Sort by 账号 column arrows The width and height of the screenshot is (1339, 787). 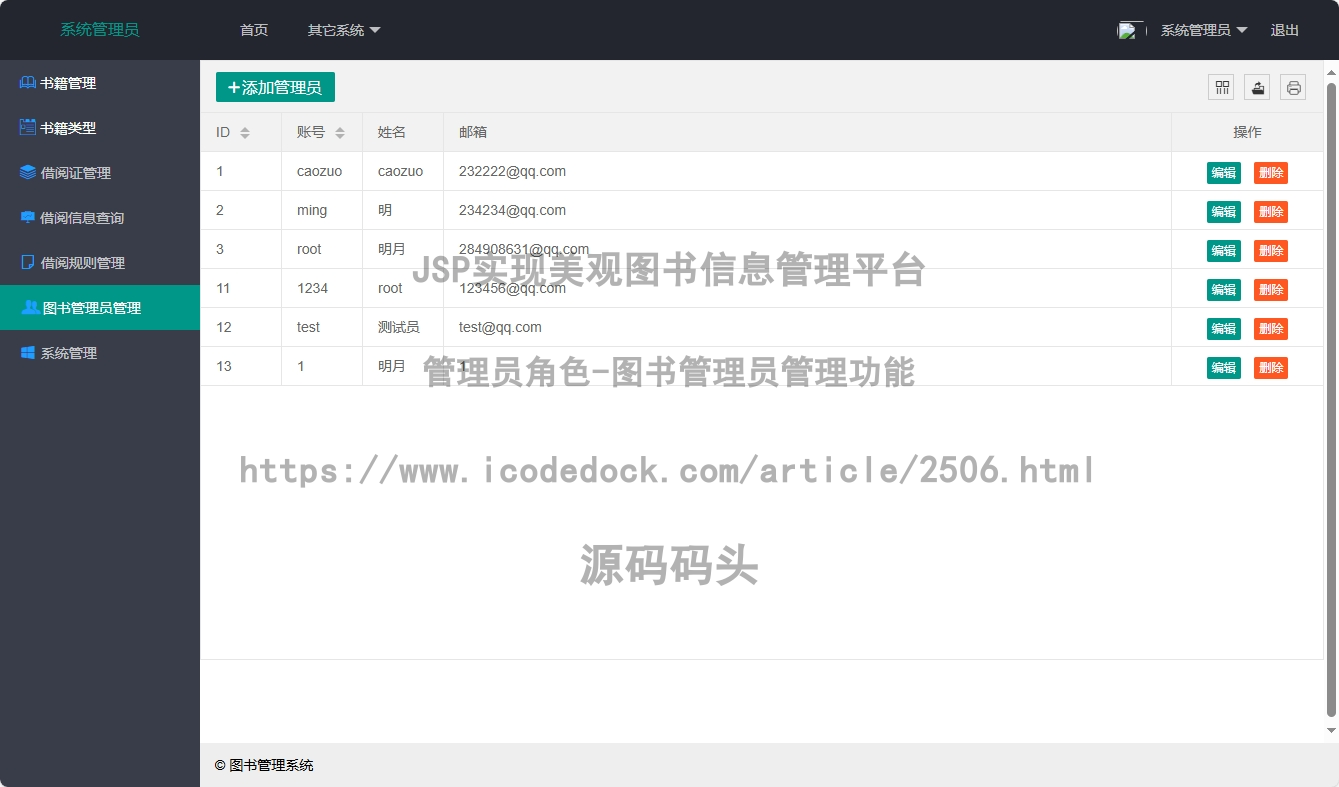tap(340, 133)
